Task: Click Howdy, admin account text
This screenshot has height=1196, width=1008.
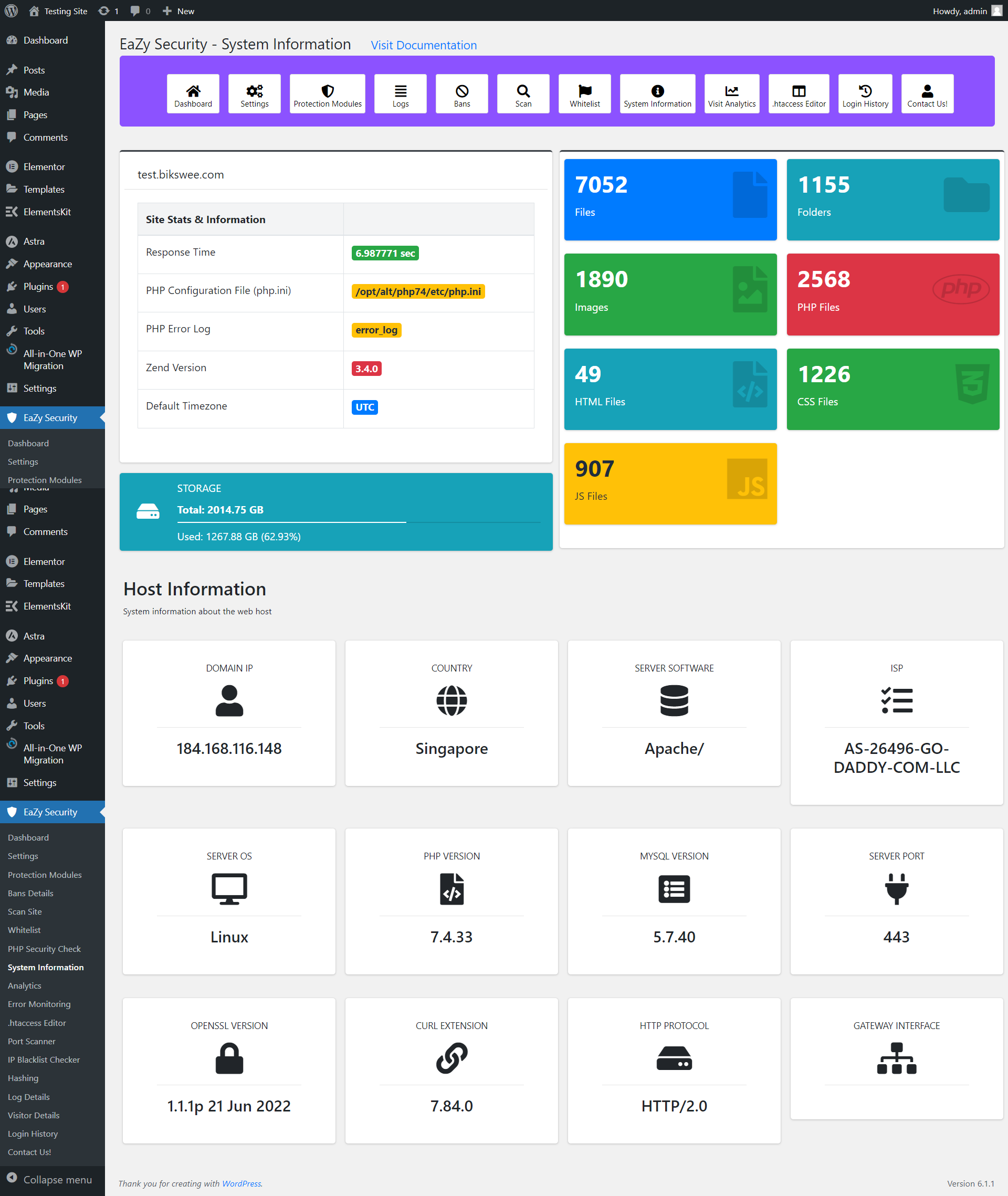Action: (x=959, y=11)
